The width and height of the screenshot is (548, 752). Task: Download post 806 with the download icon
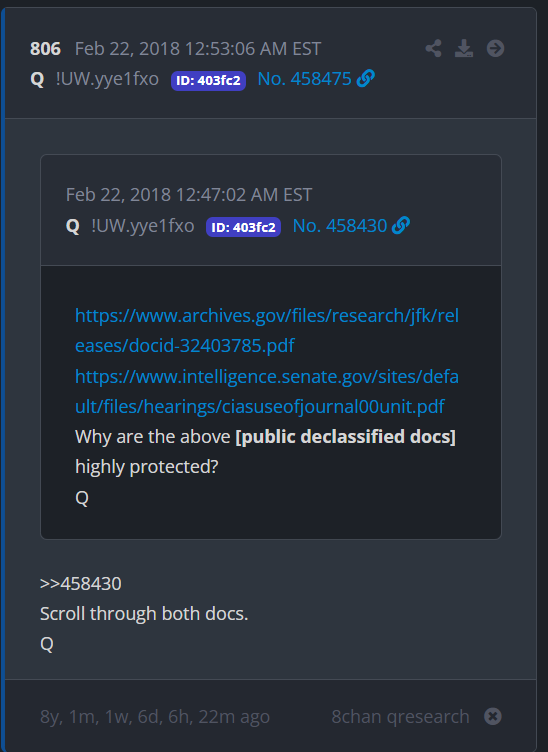[464, 48]
